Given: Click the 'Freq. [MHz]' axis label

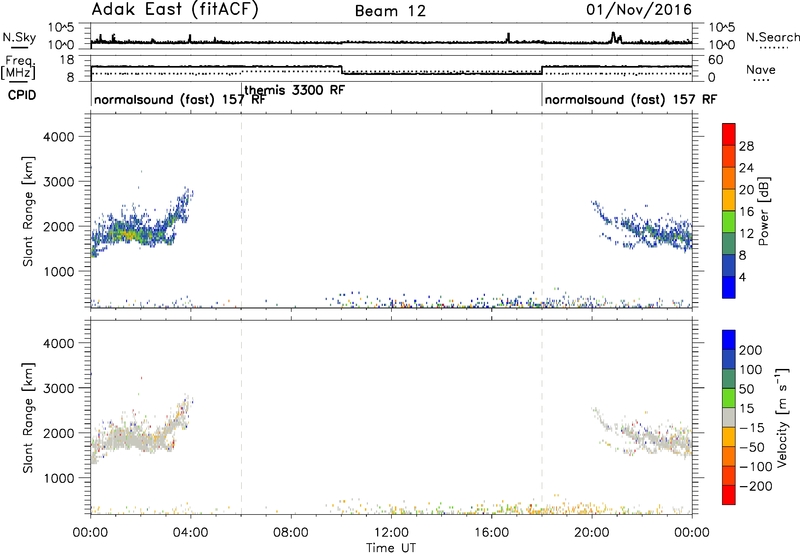Looking at the screenshot, I should click(18, 68).
